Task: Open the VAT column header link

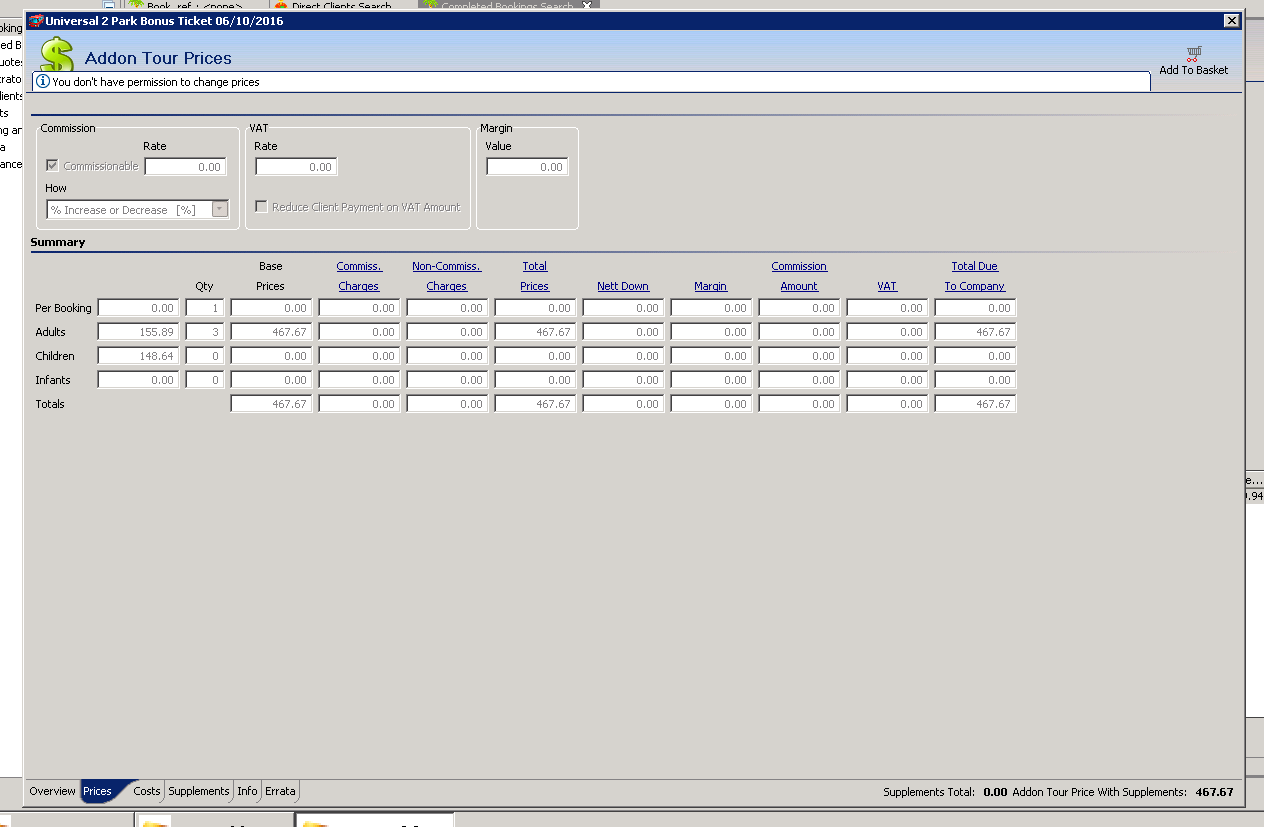Action: [887, 286]
